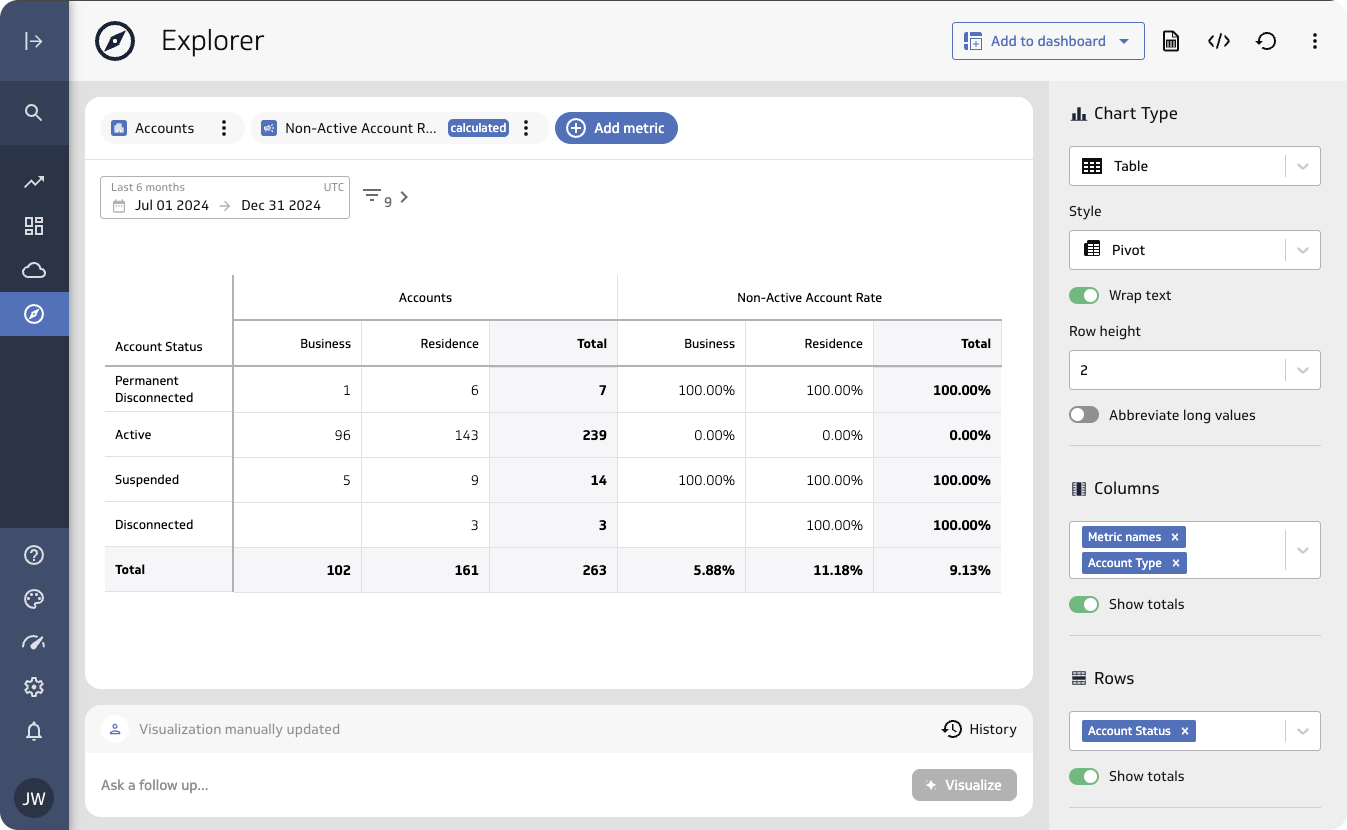
Task: Open the Add to dashboard dropdown arrow
Action: [1124, 41]
